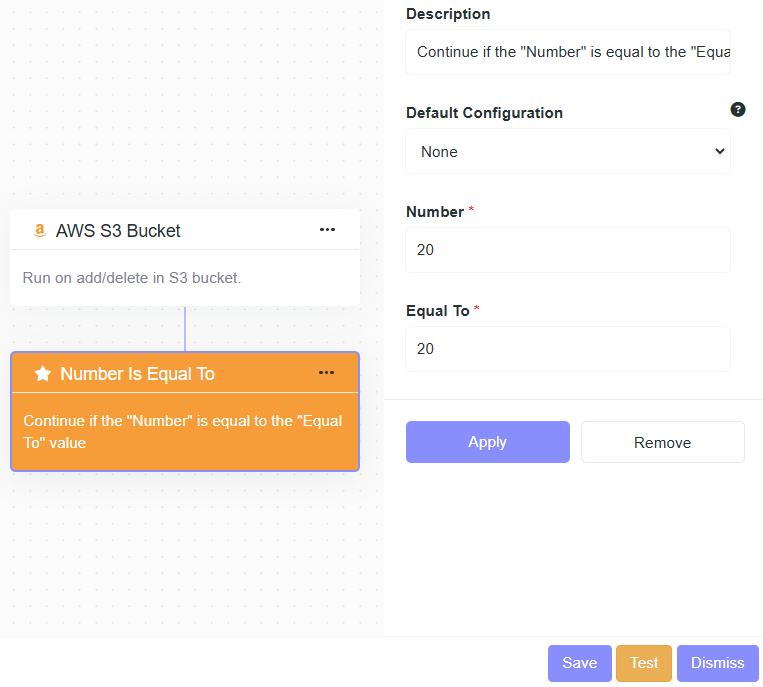Click into the Number input field
763x687 pixels.
coord(567,250)
